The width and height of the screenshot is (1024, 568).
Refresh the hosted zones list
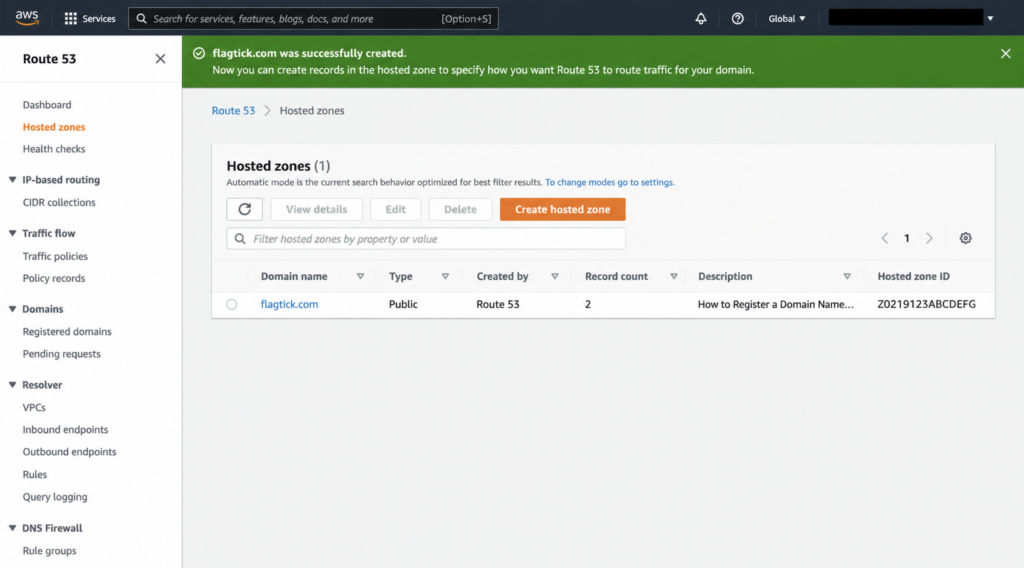pyautogui.click(x=244, y=209)
